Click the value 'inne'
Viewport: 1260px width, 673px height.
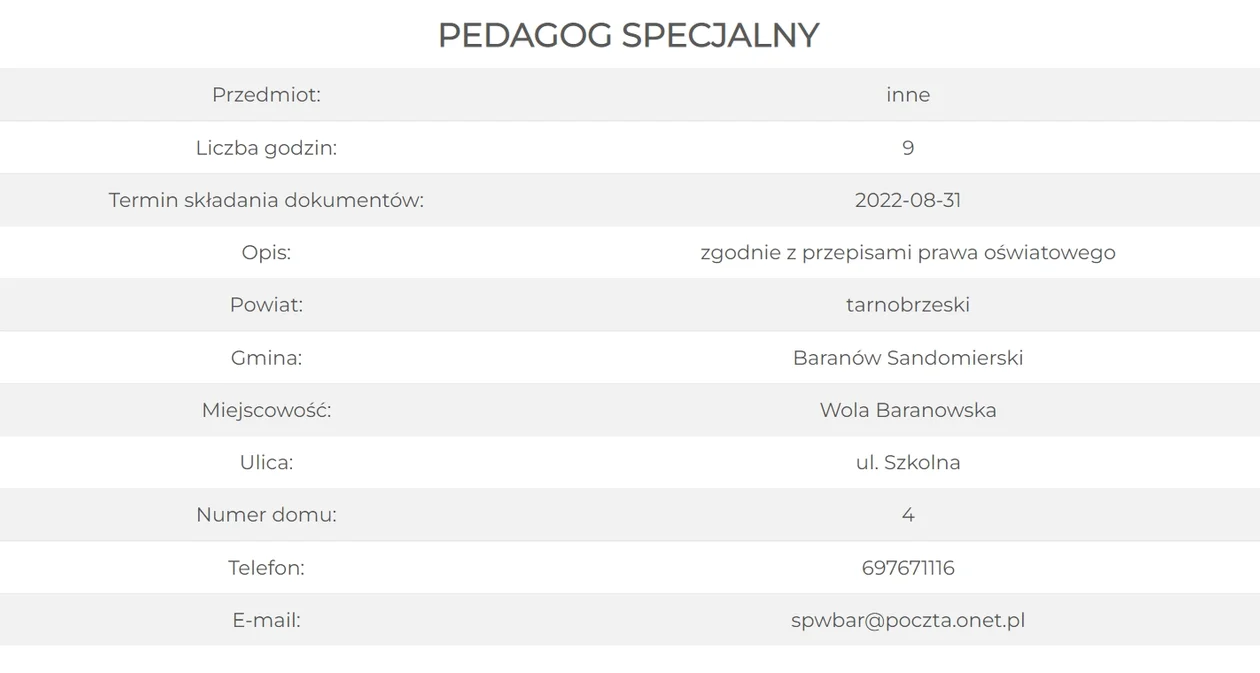click(x=908, y=95)
